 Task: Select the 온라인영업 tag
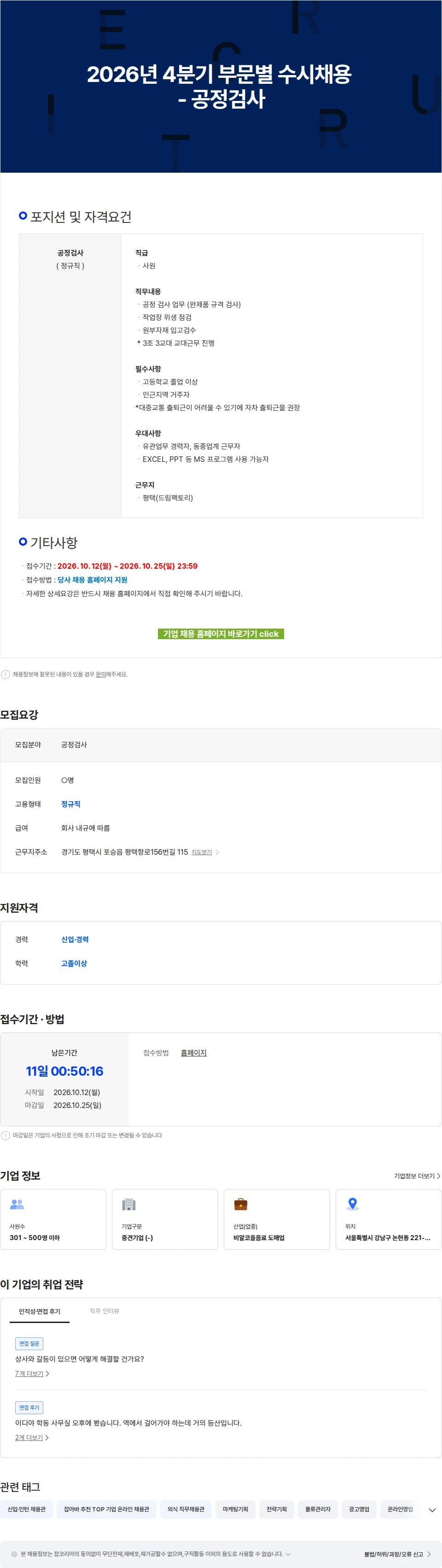pos(400,1509)
